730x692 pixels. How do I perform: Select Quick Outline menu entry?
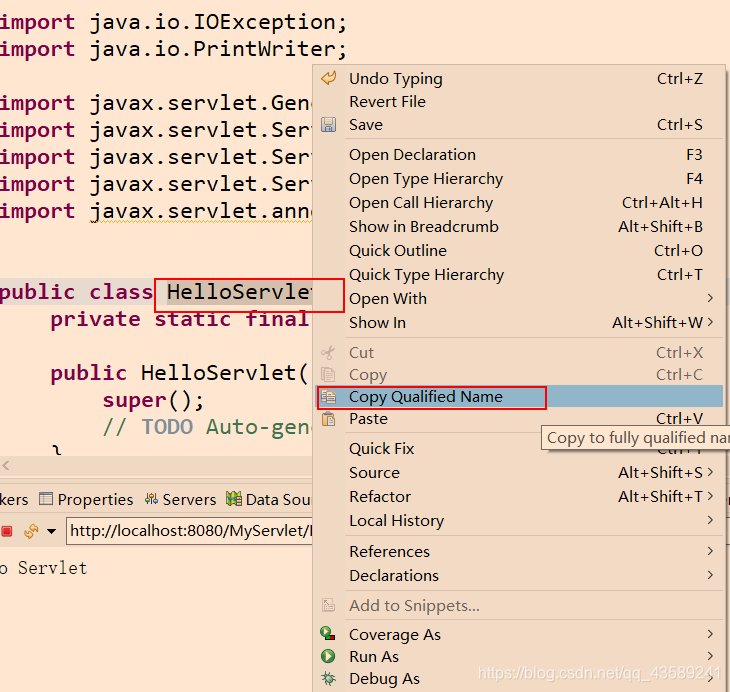[x=519, y=251]
